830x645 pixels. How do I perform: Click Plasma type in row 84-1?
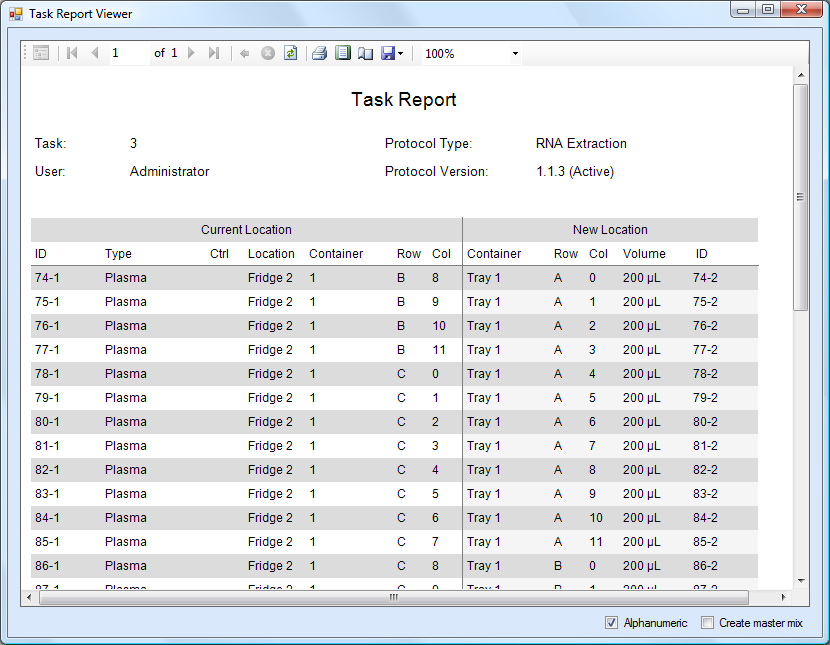125,518
